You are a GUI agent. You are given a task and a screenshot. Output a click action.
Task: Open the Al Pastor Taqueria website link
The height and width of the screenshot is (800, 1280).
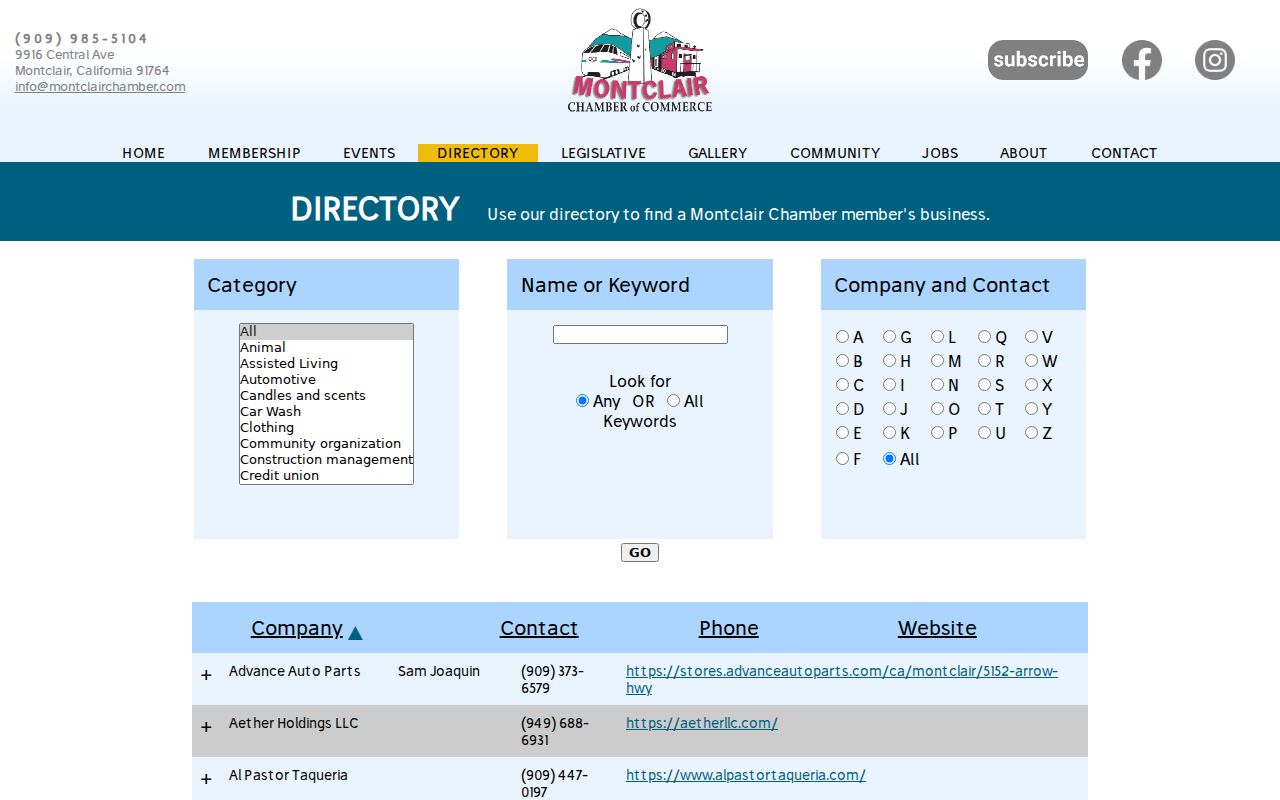[x=746, y=775]
